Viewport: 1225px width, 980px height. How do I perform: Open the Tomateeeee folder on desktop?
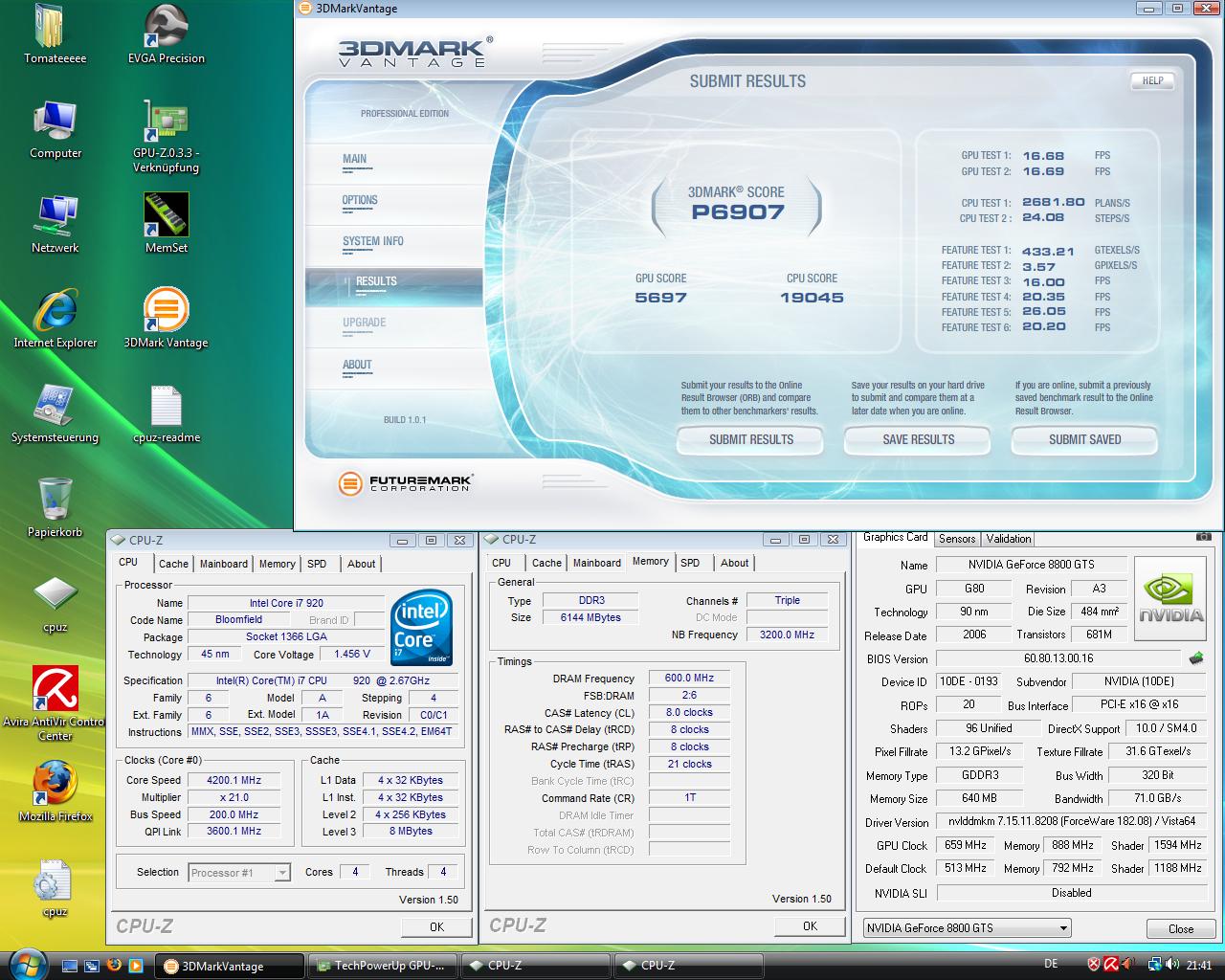click(x=55, y=34)
